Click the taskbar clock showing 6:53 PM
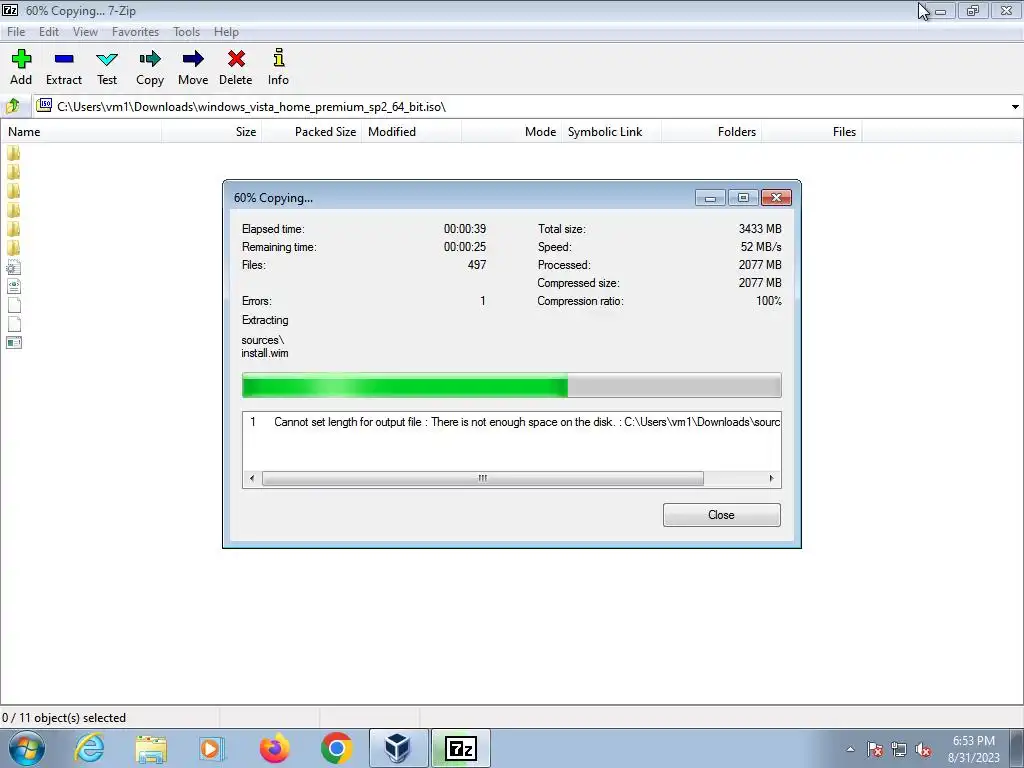Viewport: 1024px width, 768px height. coord(974,749)
